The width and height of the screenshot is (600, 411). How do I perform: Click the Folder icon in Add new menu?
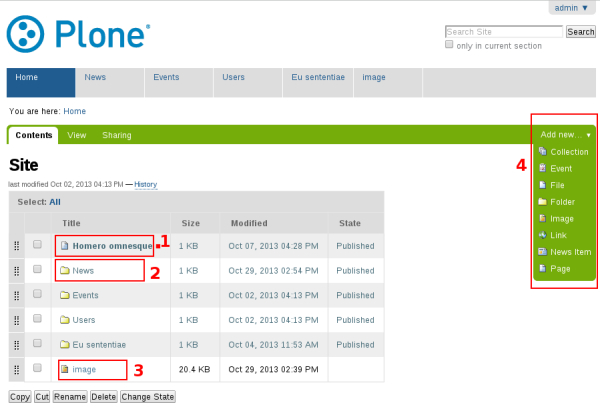pyautogui.click(x=543, y=202)
